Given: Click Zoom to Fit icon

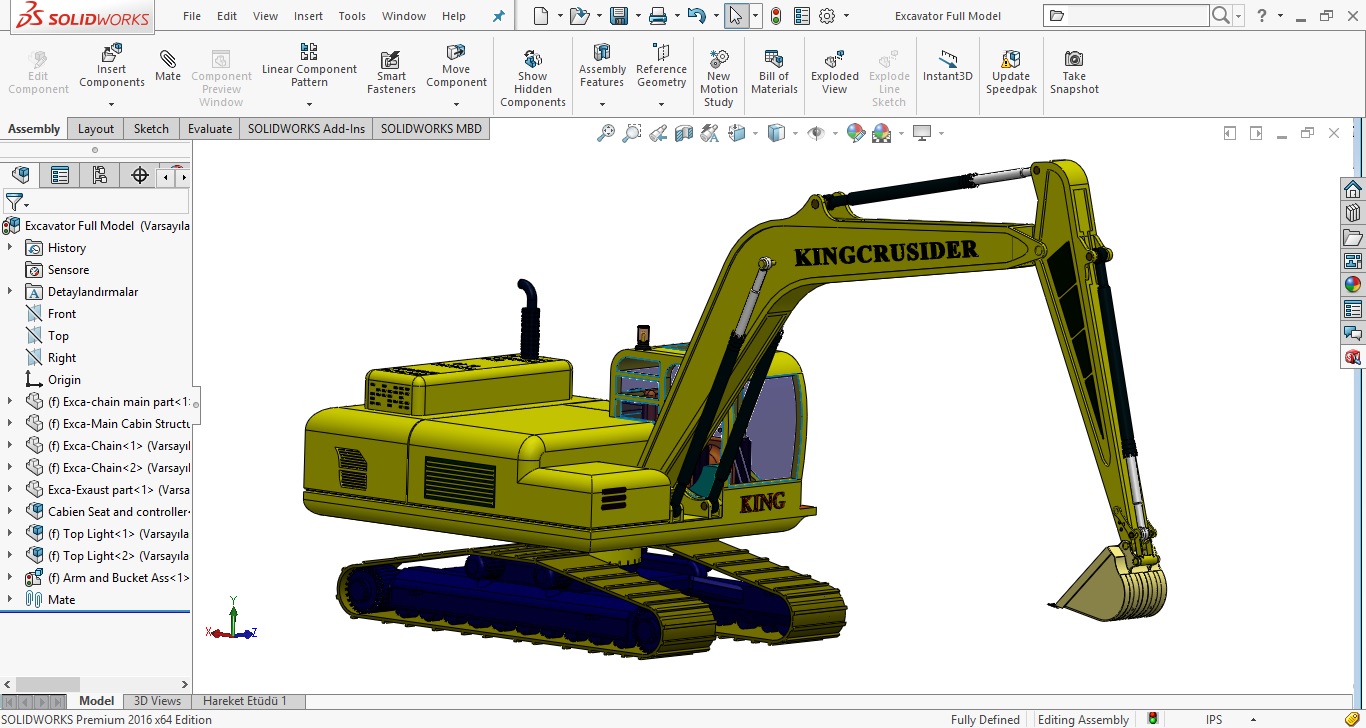Looking at the screenshot, I should [x=605, y=133].
